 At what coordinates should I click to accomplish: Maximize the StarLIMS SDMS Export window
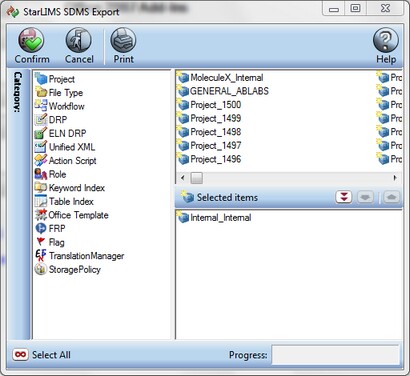point(356,8)
